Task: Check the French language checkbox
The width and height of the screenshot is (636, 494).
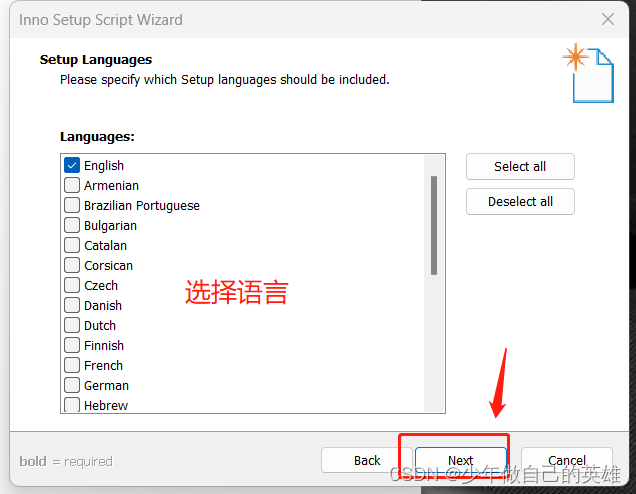Action: pos(72,365)
